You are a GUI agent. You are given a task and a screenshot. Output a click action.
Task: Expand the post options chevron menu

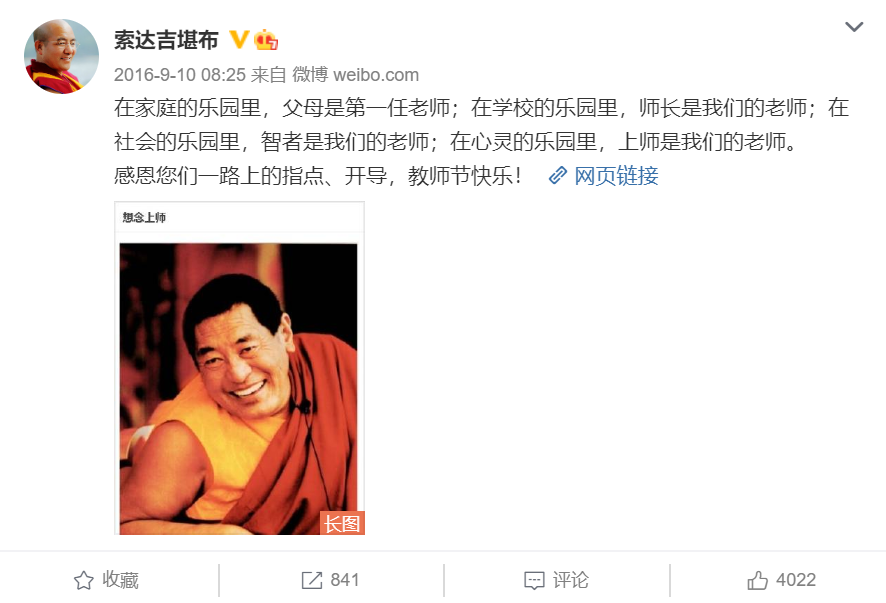click(x=854, y=27)
